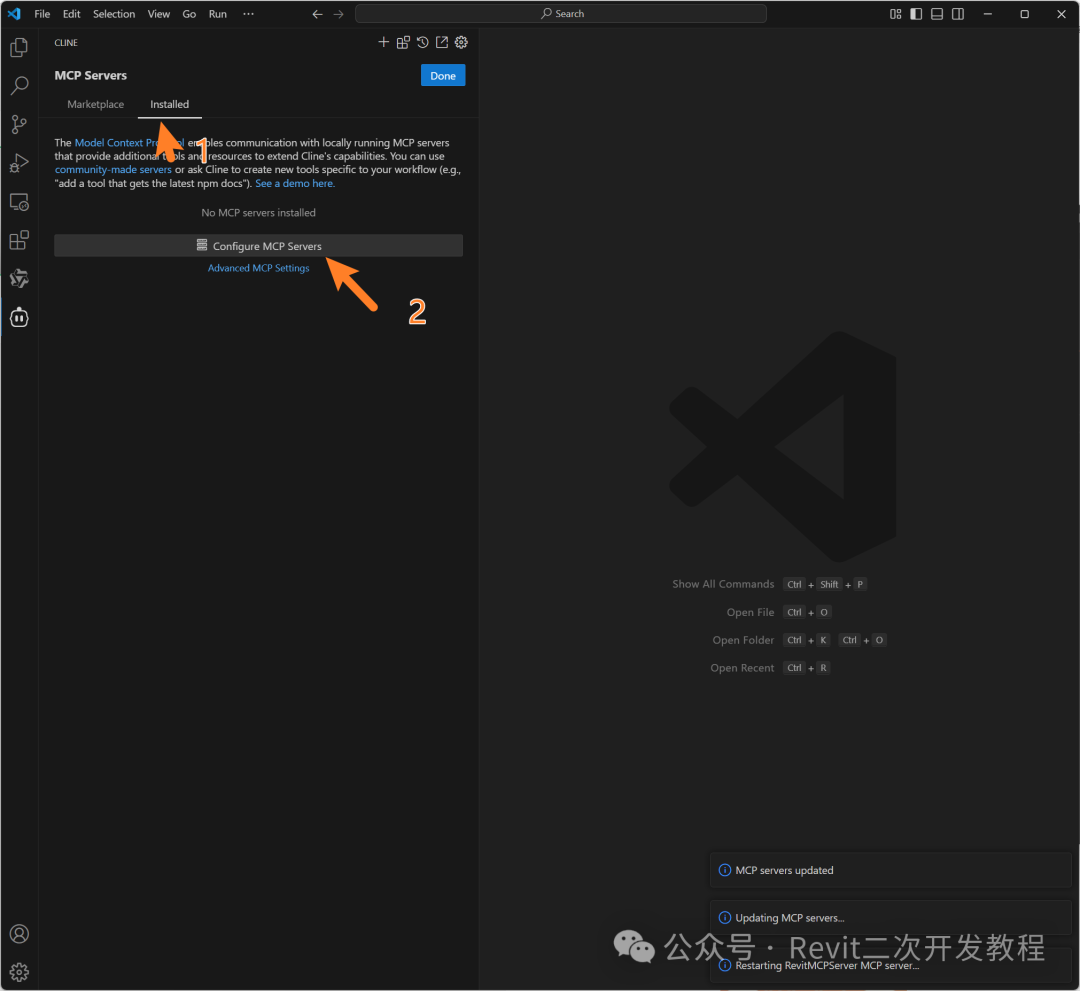Click the No MCP servers installed text
This screenshot has width=1080, height=991.
(258, 213)
